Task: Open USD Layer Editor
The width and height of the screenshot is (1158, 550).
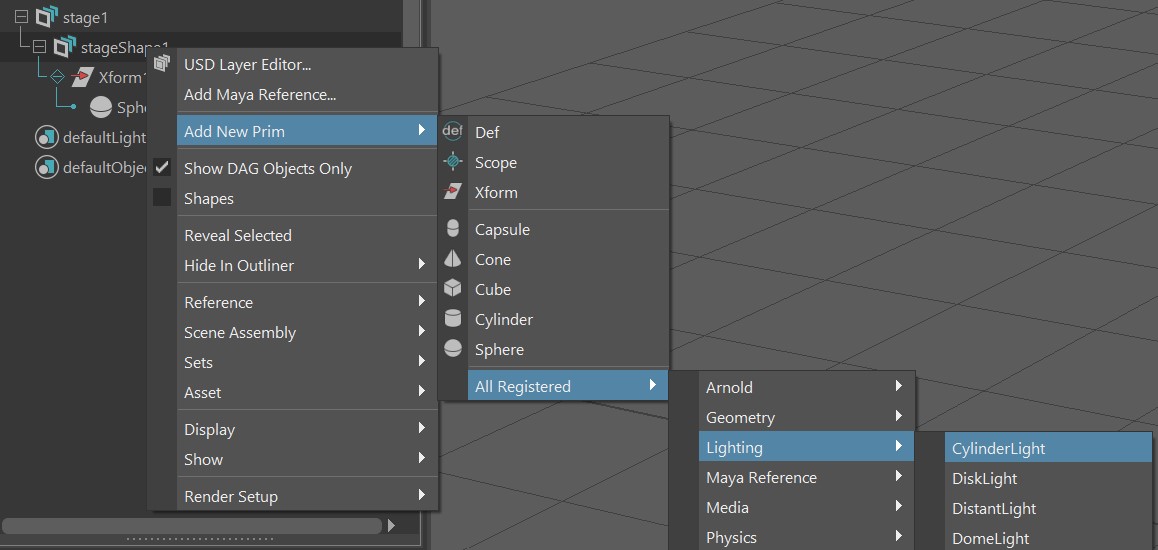Action: pos(248,65)
